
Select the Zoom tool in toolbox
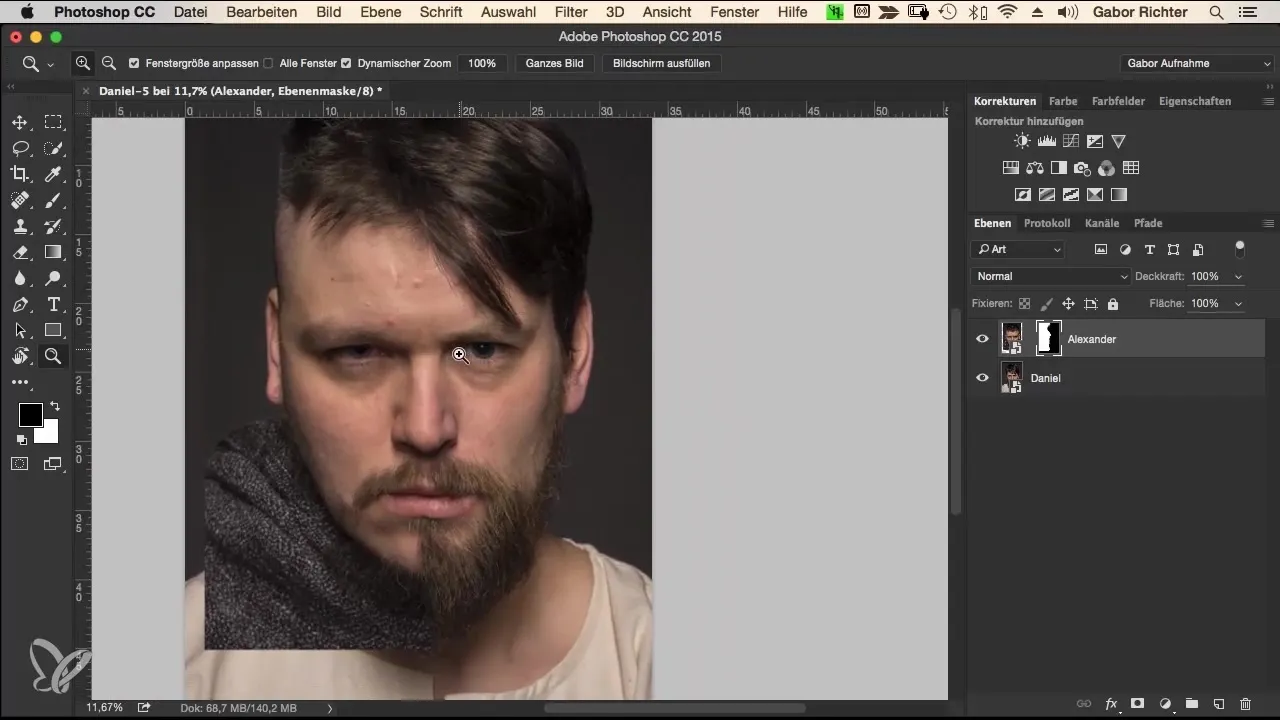tap(53, 356)
